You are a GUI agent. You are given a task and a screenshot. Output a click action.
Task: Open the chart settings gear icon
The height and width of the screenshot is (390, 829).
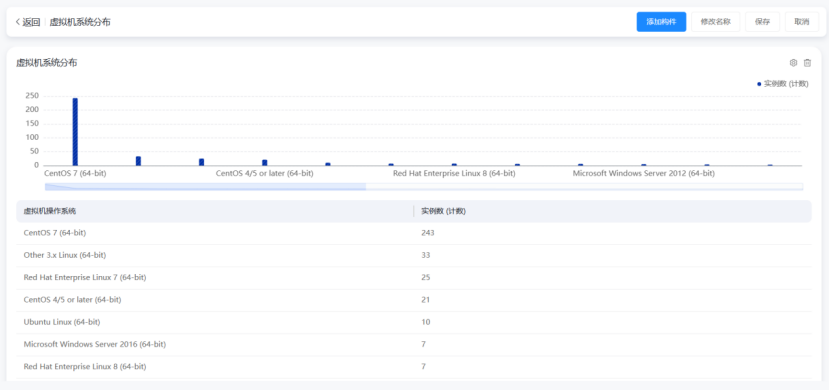click(793, 63)
